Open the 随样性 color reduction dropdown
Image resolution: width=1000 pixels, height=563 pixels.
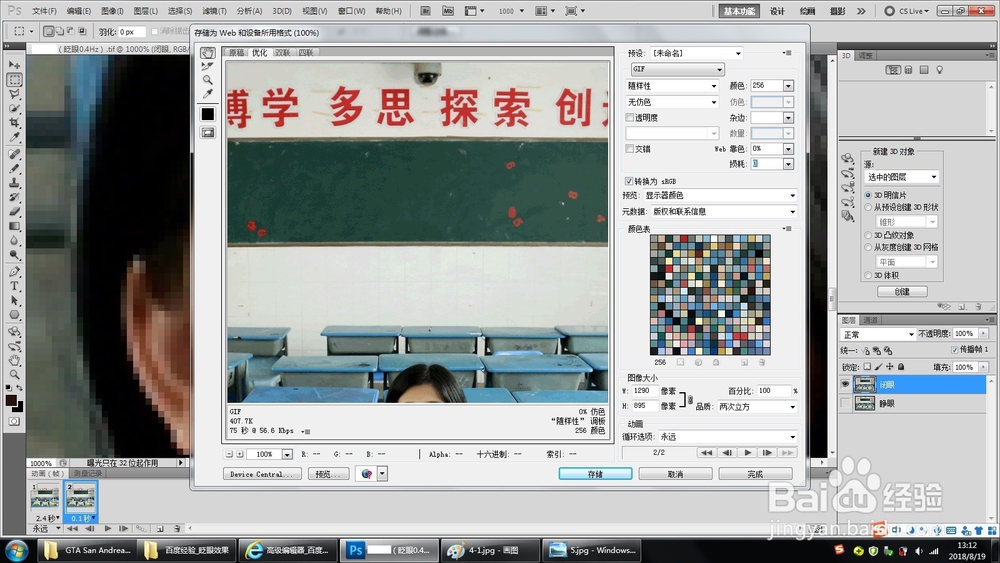672,85
